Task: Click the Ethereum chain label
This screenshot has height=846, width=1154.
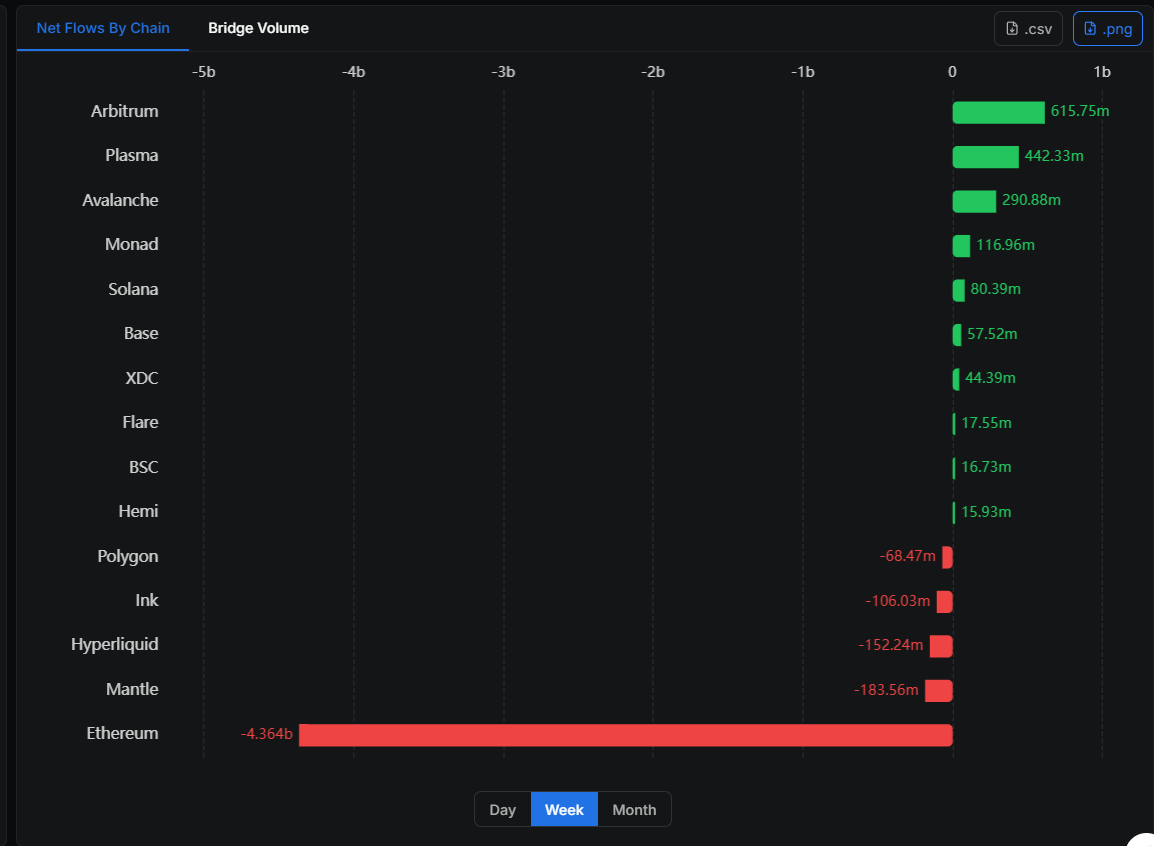Action: [122, 734]
